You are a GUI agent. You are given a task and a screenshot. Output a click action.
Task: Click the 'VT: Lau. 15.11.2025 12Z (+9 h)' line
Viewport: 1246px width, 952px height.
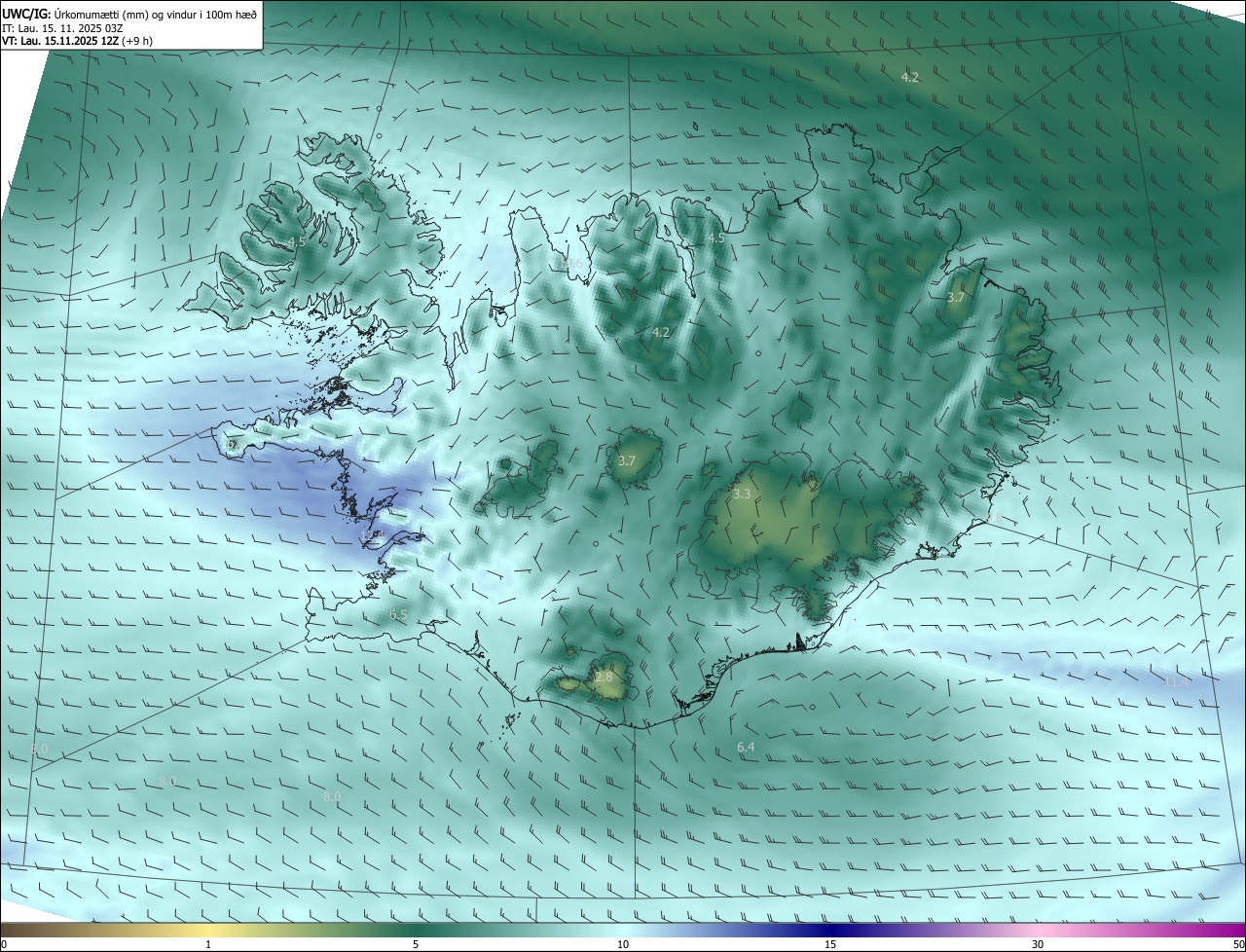78,41
